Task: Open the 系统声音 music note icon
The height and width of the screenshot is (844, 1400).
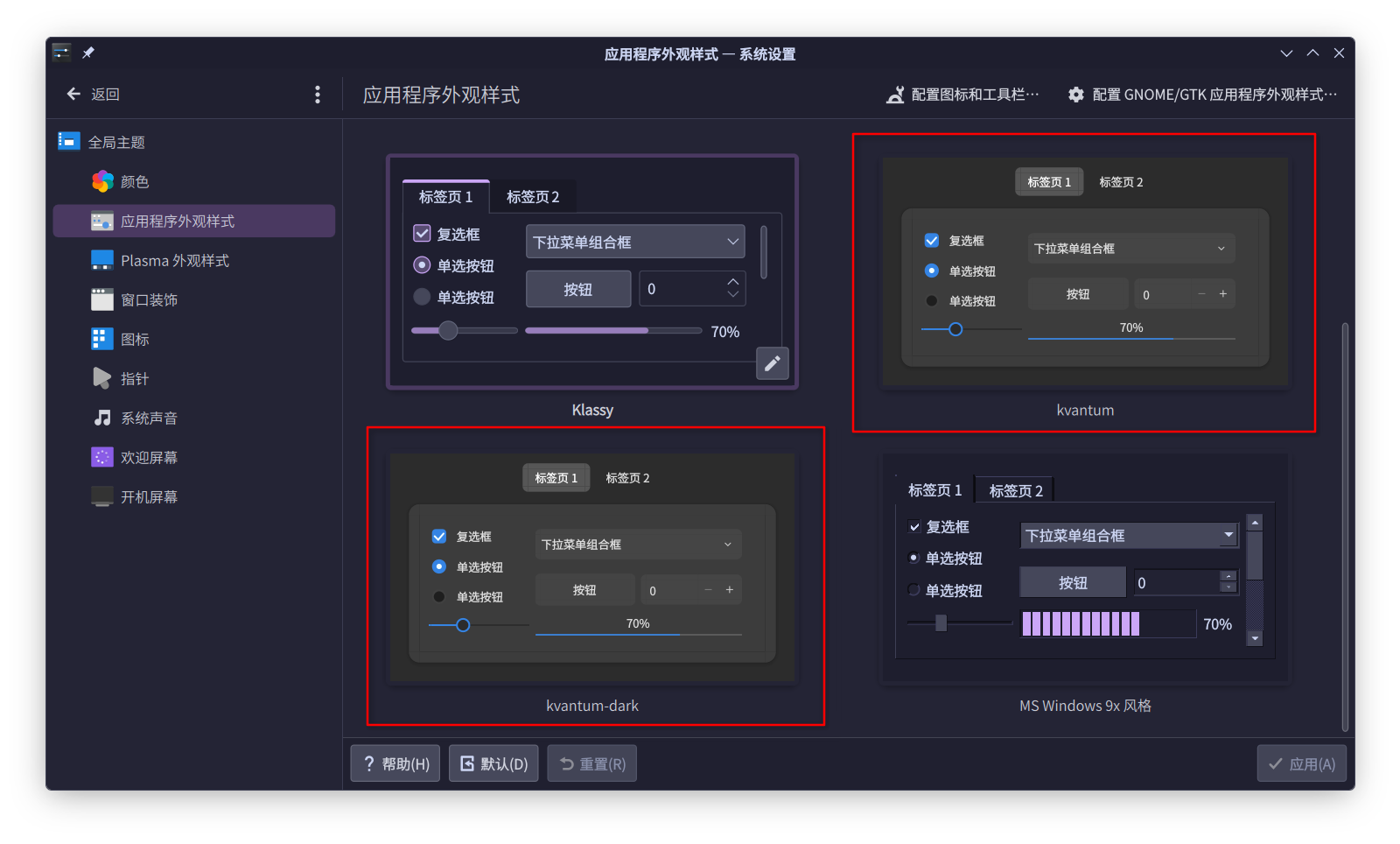Action: coord(102,418)
